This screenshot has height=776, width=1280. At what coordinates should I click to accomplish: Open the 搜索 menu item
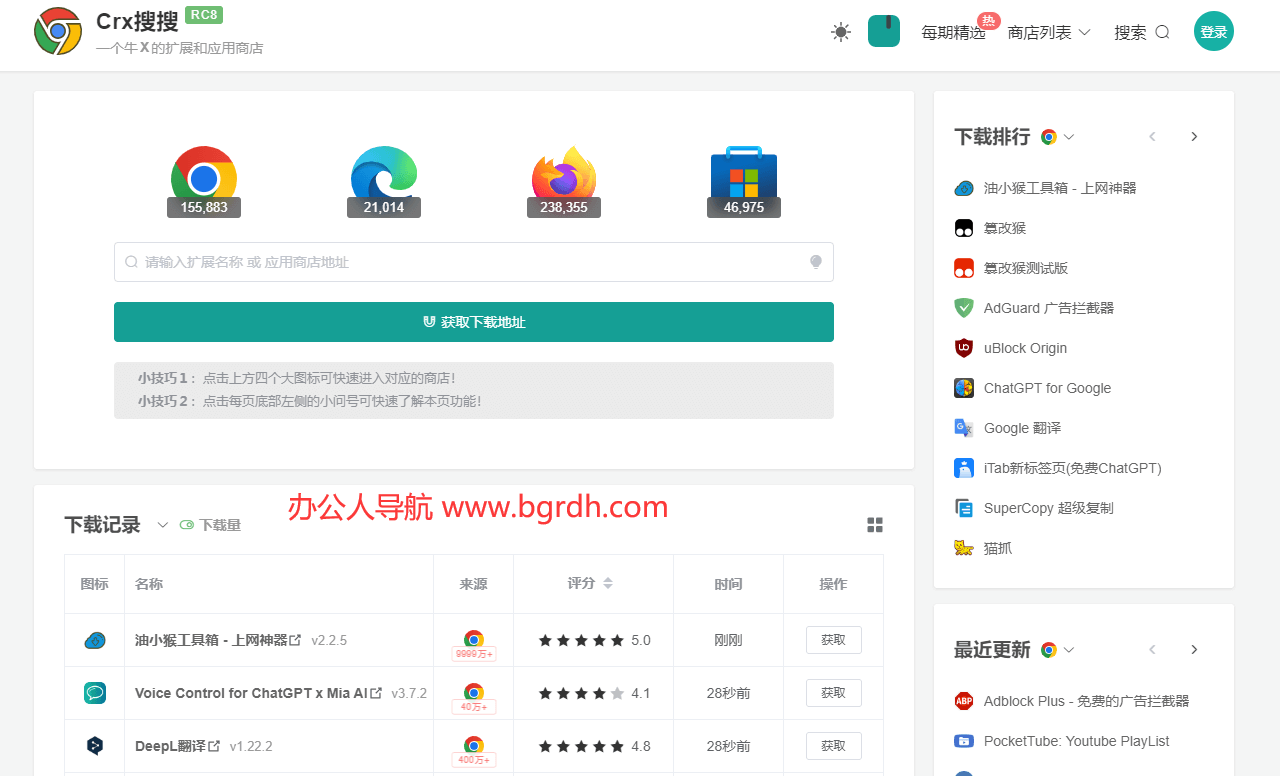tap(1142, 32)
